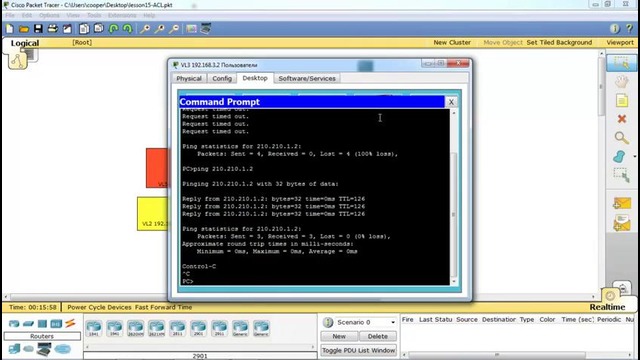The width and height of the screenshot is (640, 360).
Task: Click the yellow VL2 rectangle on canvas
Action: (x=152, y=214)
